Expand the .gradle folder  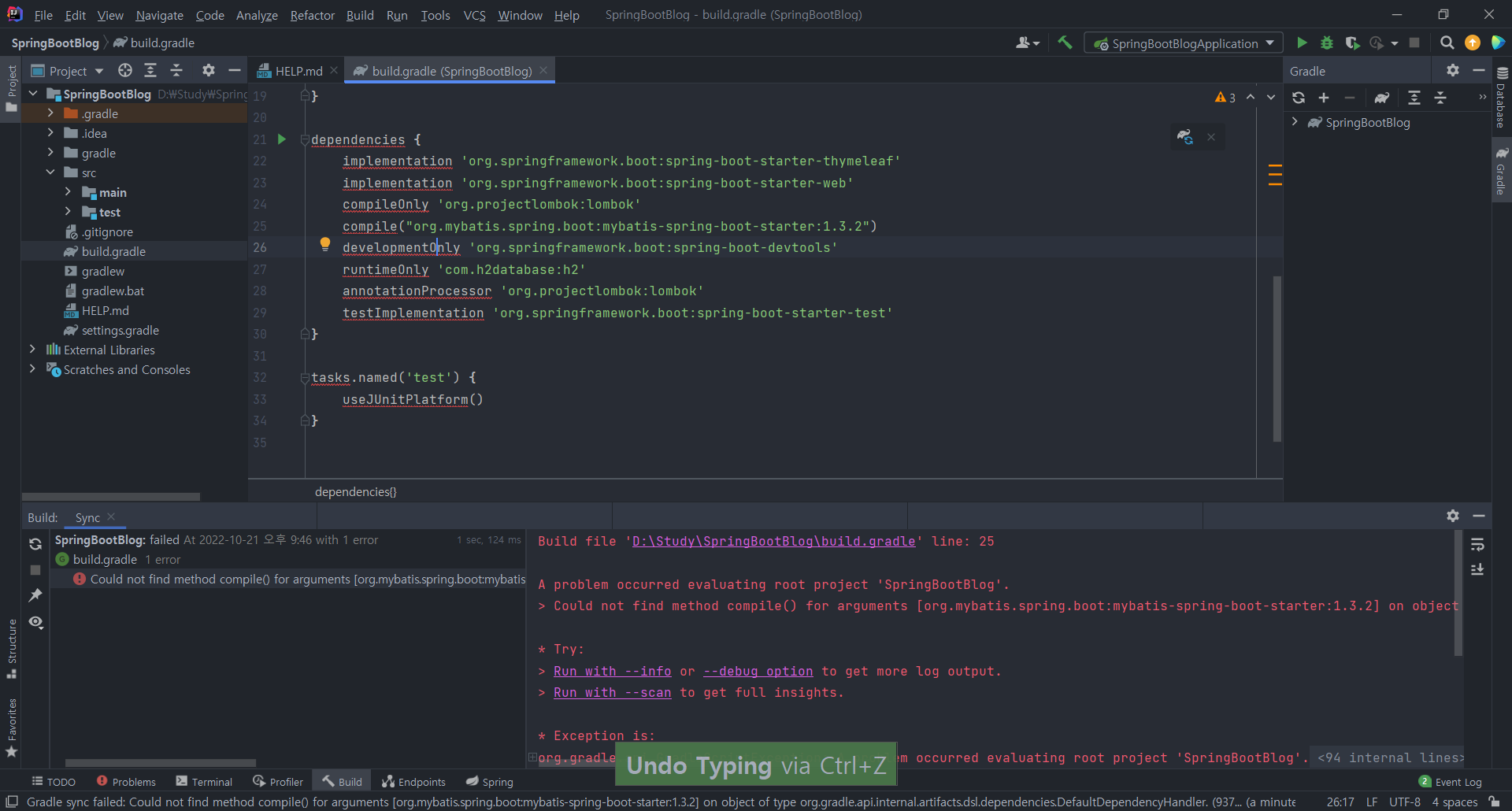(x=50, y=113)
